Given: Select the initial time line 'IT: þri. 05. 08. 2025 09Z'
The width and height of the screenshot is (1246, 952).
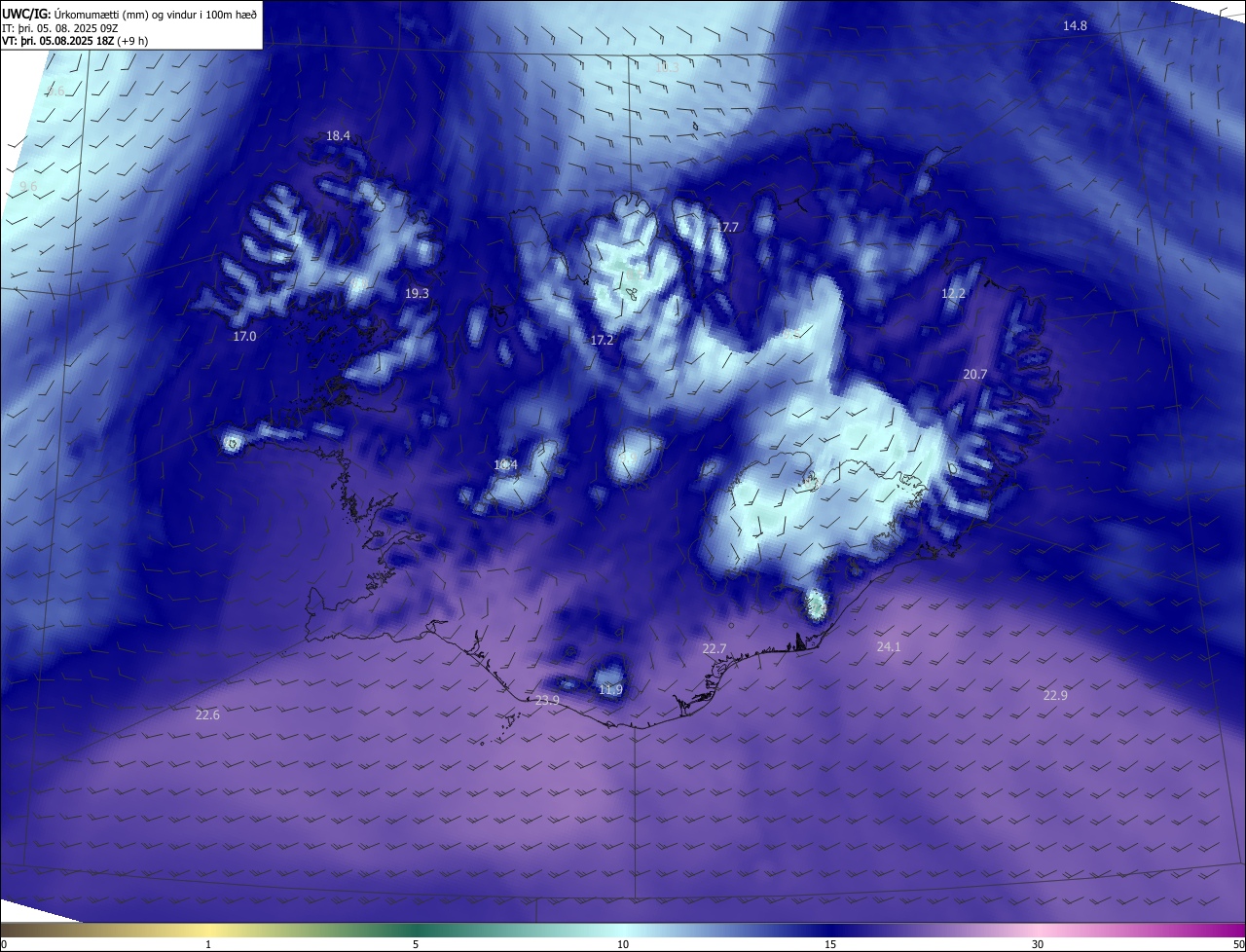Looking at the screenshot, I should pyautogui.click(x=61, y=27).
